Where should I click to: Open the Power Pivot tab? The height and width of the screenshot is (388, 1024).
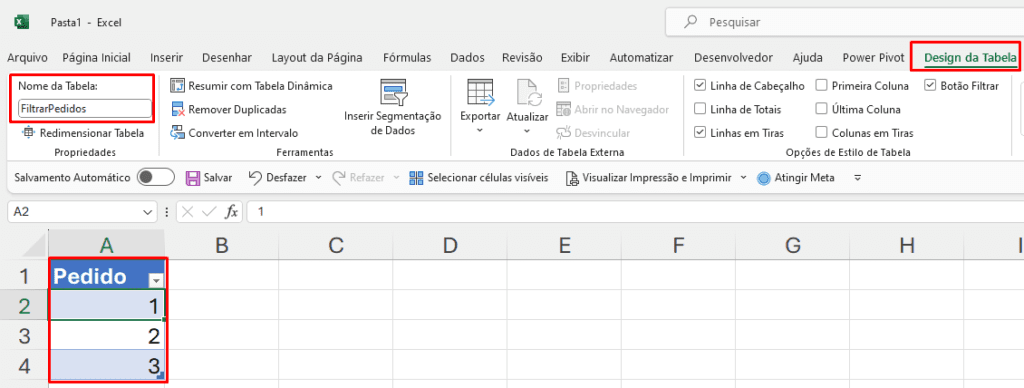[873, 57]
